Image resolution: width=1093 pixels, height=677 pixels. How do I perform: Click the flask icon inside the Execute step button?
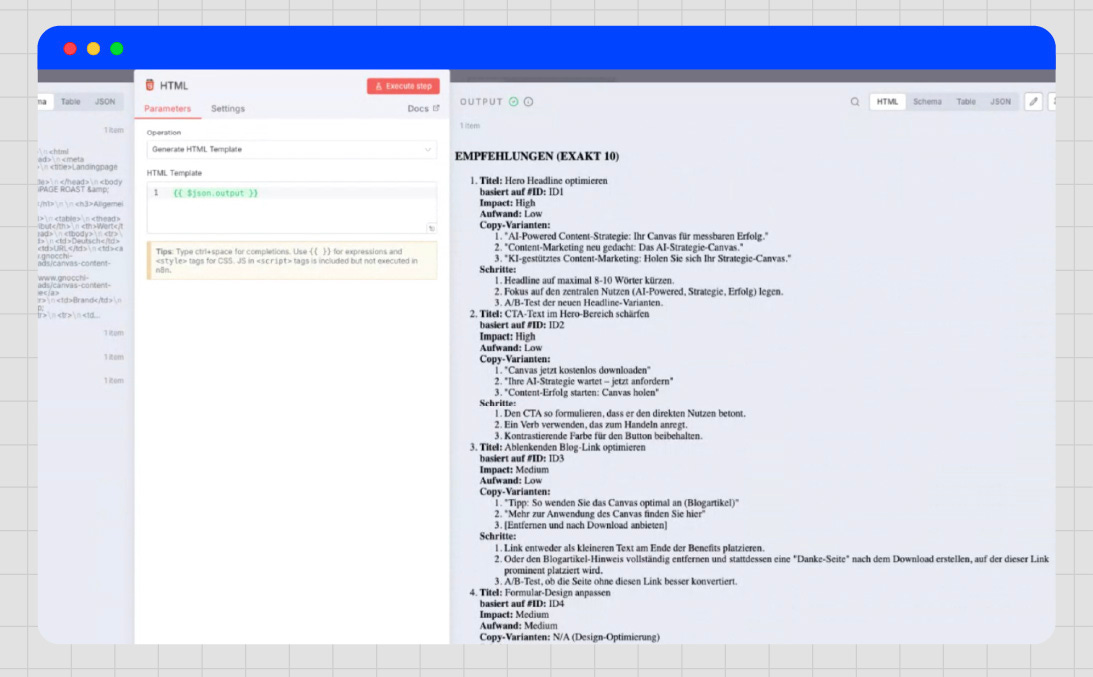[378, 87]
